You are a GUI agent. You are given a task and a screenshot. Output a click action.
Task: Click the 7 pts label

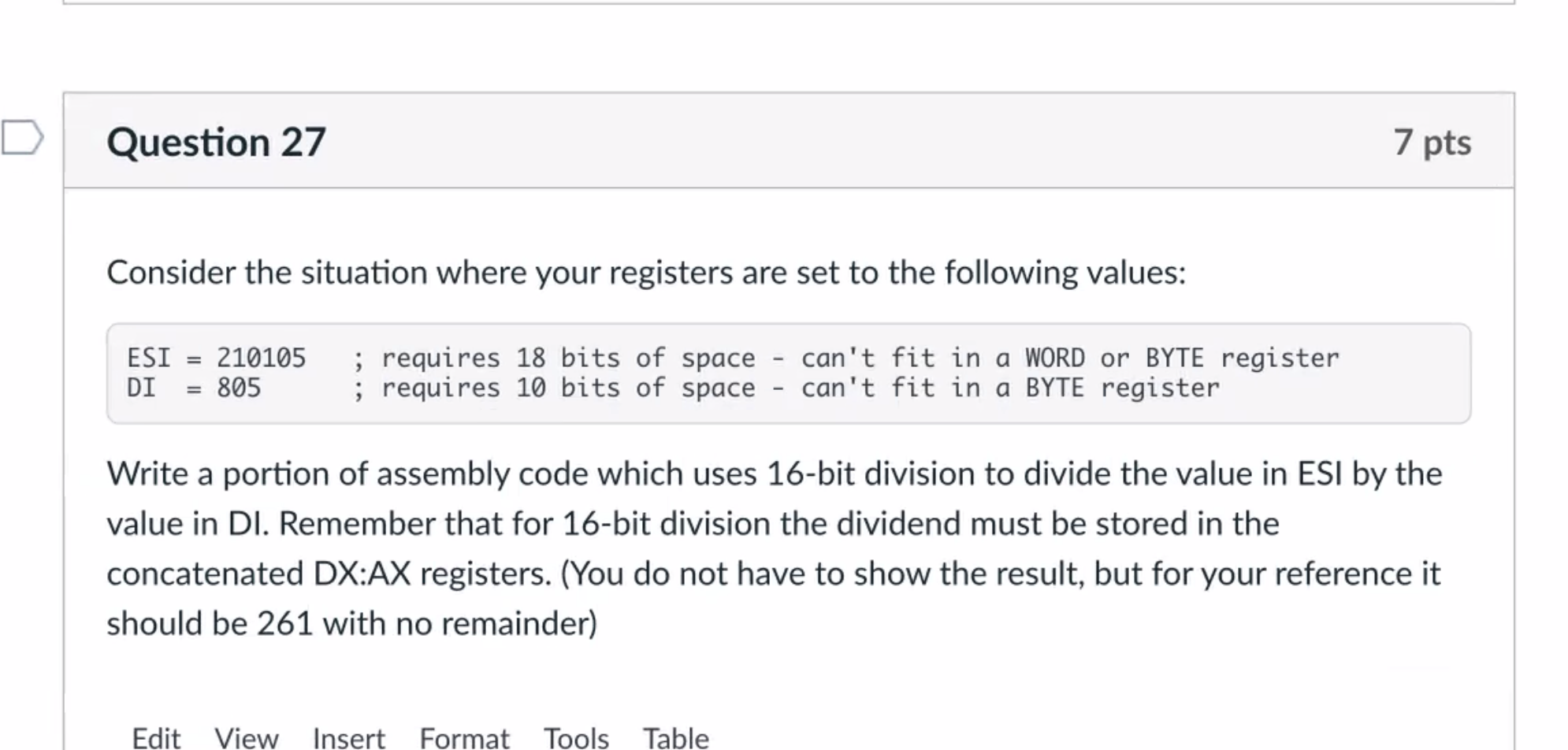click(1432, 140)
